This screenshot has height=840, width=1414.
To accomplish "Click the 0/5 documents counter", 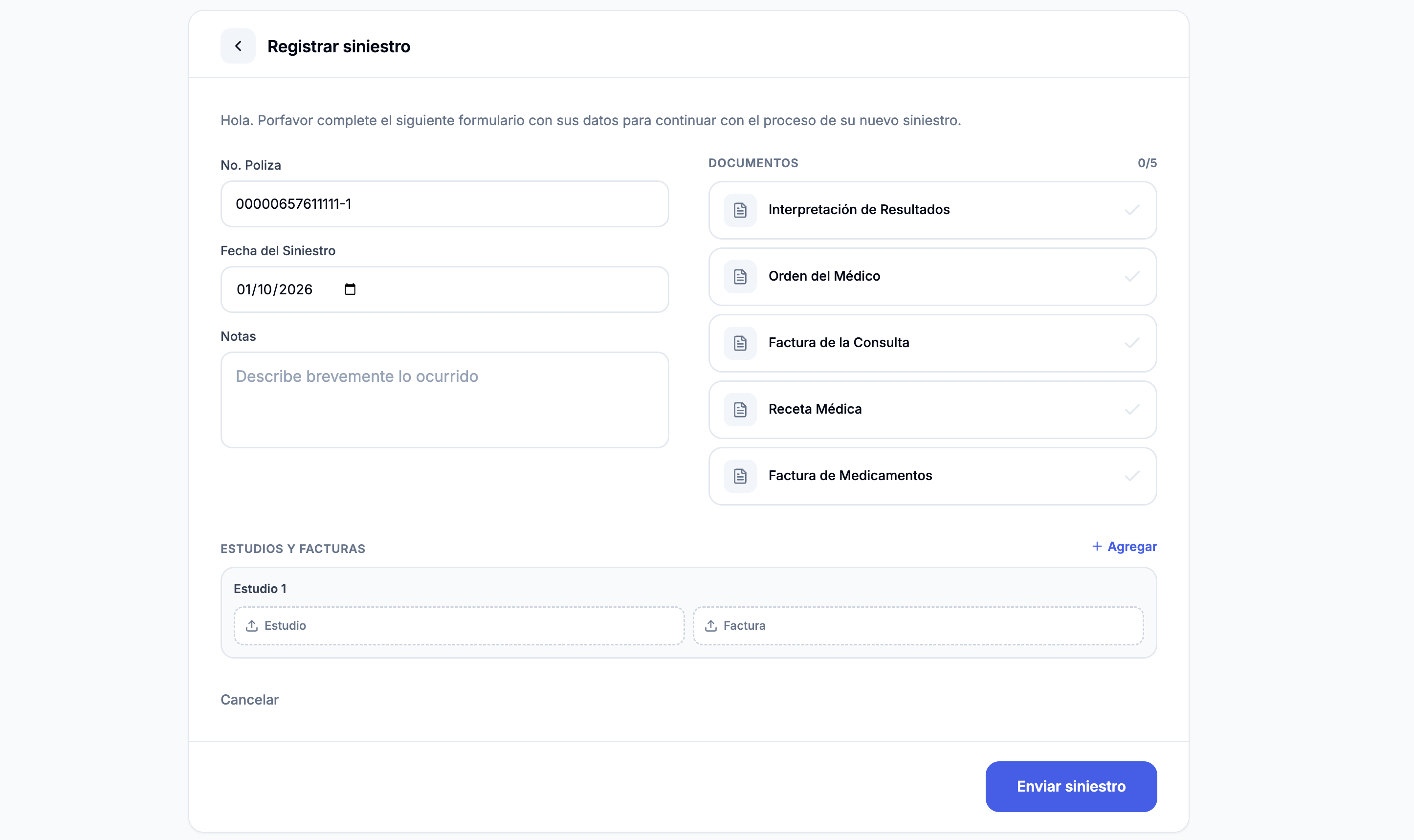I will click(1147, 163).
